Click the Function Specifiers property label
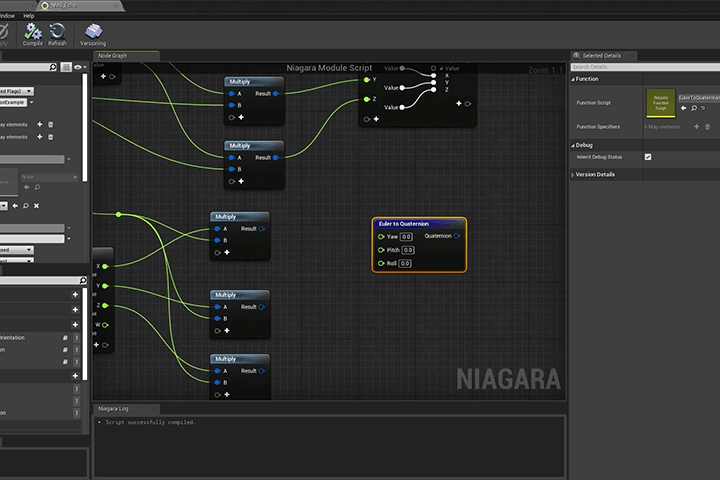Image resolution: width=720 pixels, height=480 pixels. click(598, 127)
